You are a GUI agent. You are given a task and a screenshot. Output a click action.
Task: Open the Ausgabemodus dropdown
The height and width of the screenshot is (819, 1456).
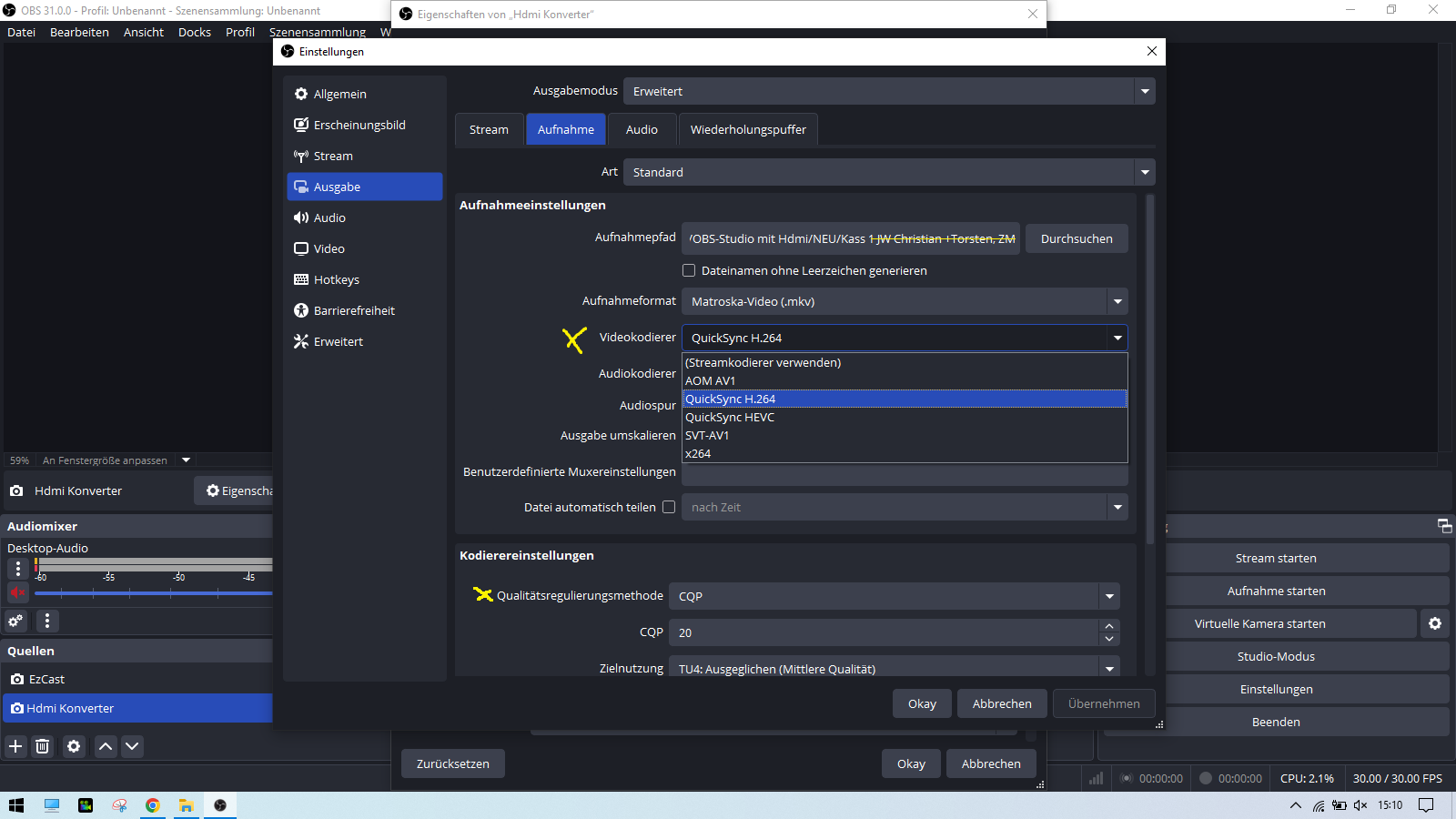(x=889, y=91)
